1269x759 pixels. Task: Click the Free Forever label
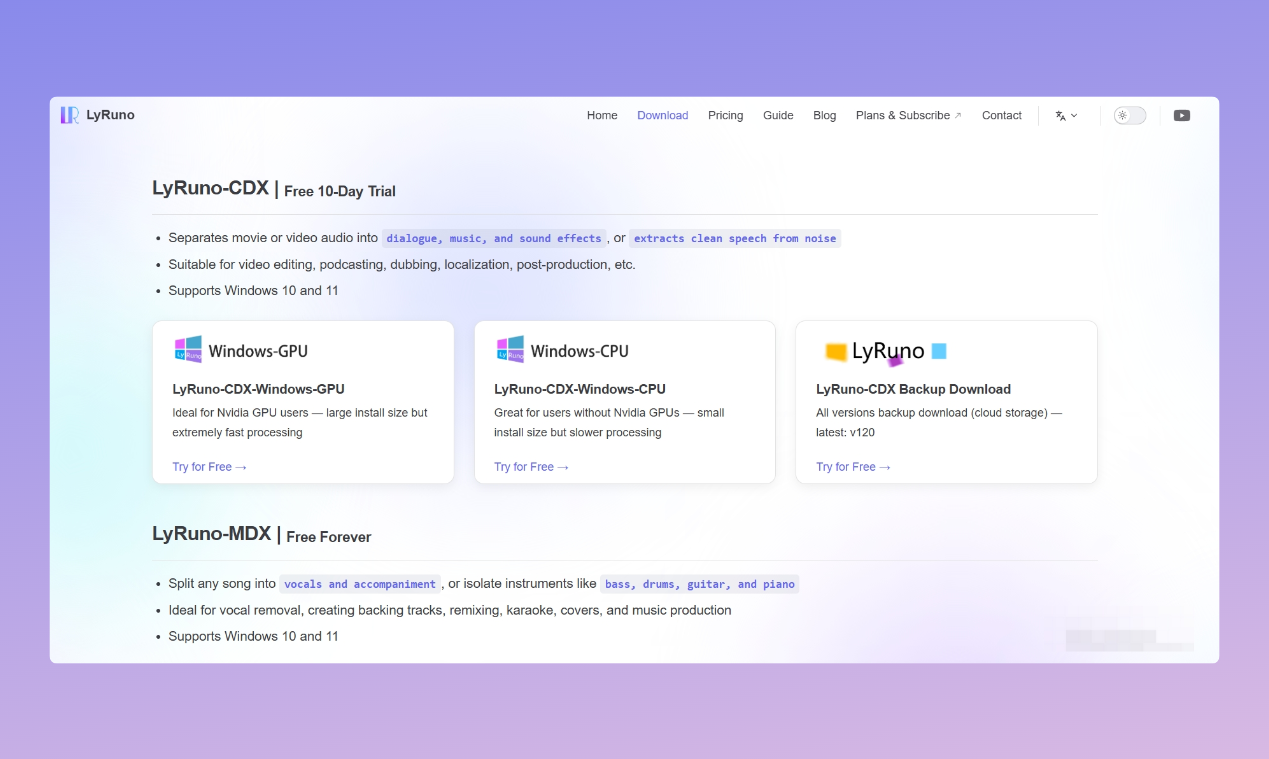(329, 537)
